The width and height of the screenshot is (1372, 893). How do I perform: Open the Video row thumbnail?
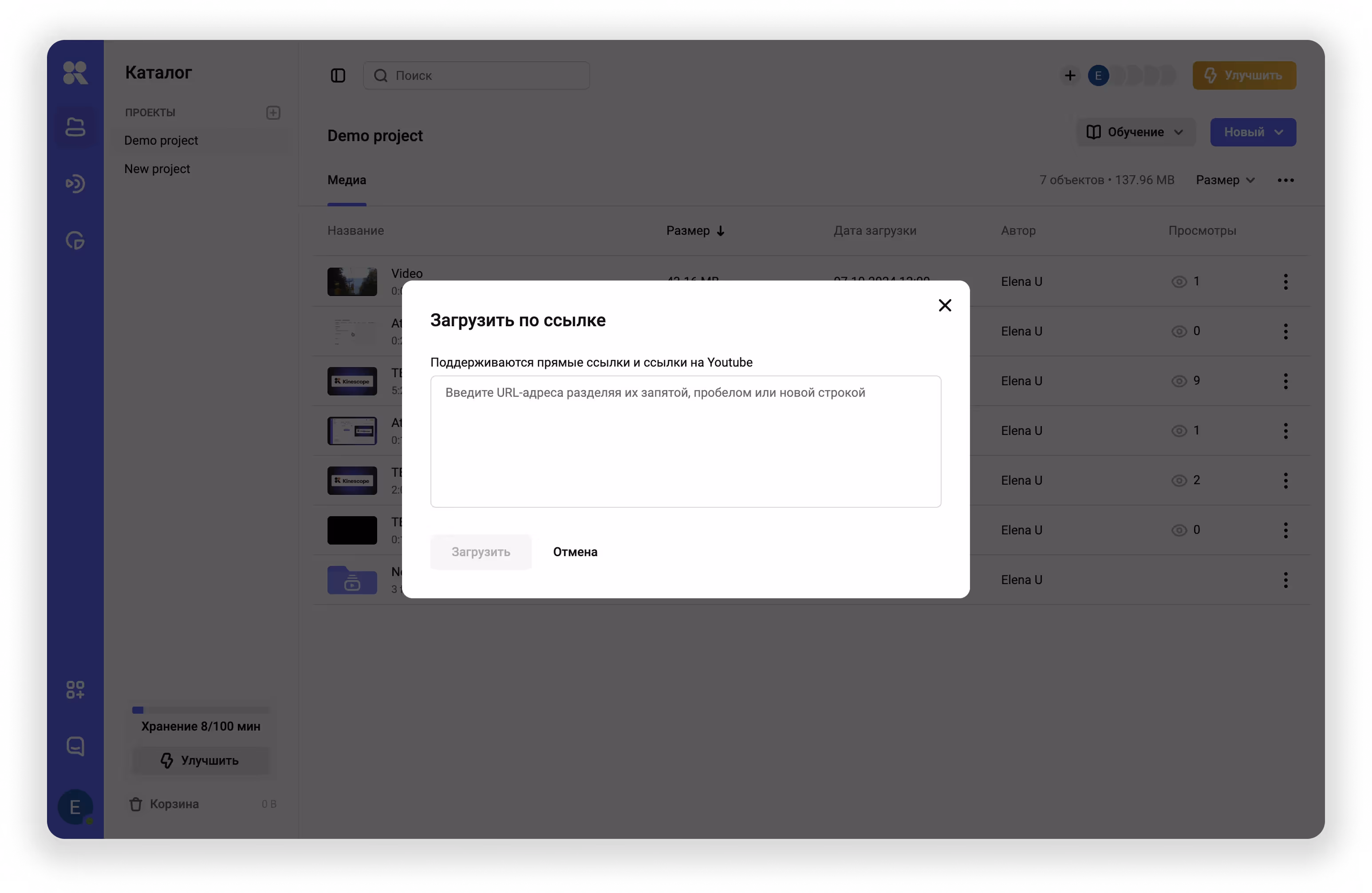pyautogui.click(x=352, y=282)
